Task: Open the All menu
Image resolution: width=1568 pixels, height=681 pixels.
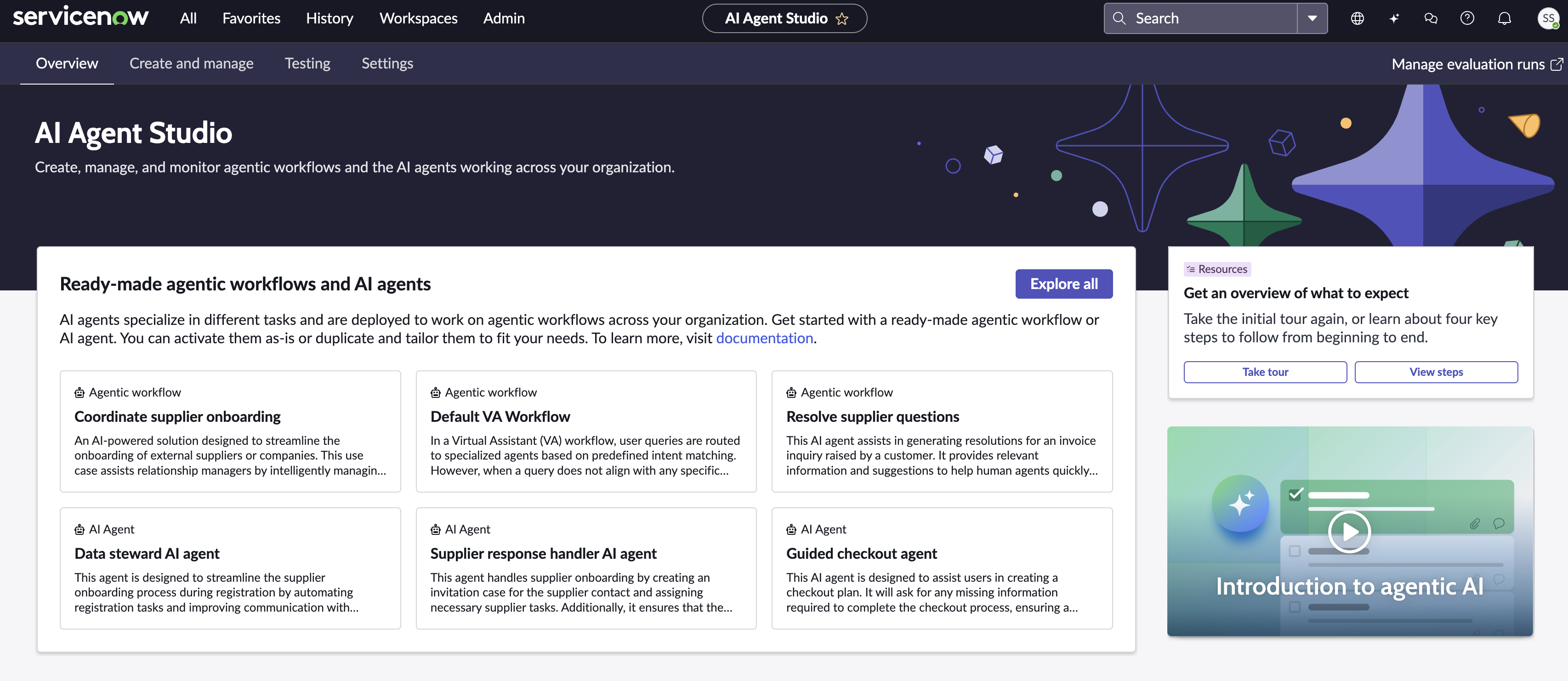Action: click(188, 18)
